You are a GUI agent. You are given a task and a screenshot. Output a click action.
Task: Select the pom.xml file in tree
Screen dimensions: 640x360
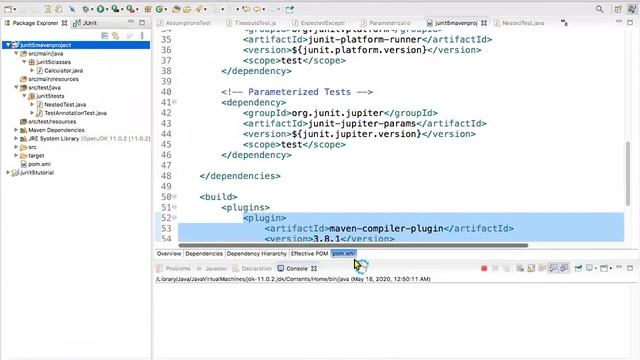(40, 164)
